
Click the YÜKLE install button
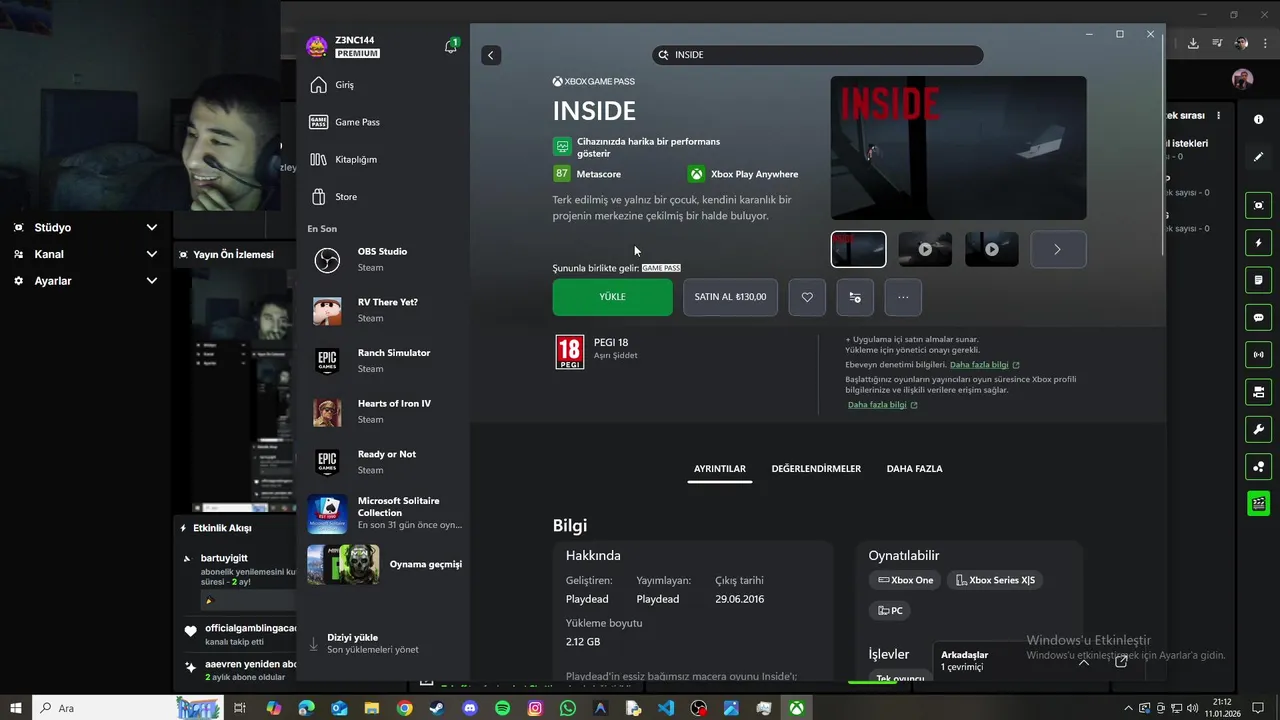pos(612,297)
